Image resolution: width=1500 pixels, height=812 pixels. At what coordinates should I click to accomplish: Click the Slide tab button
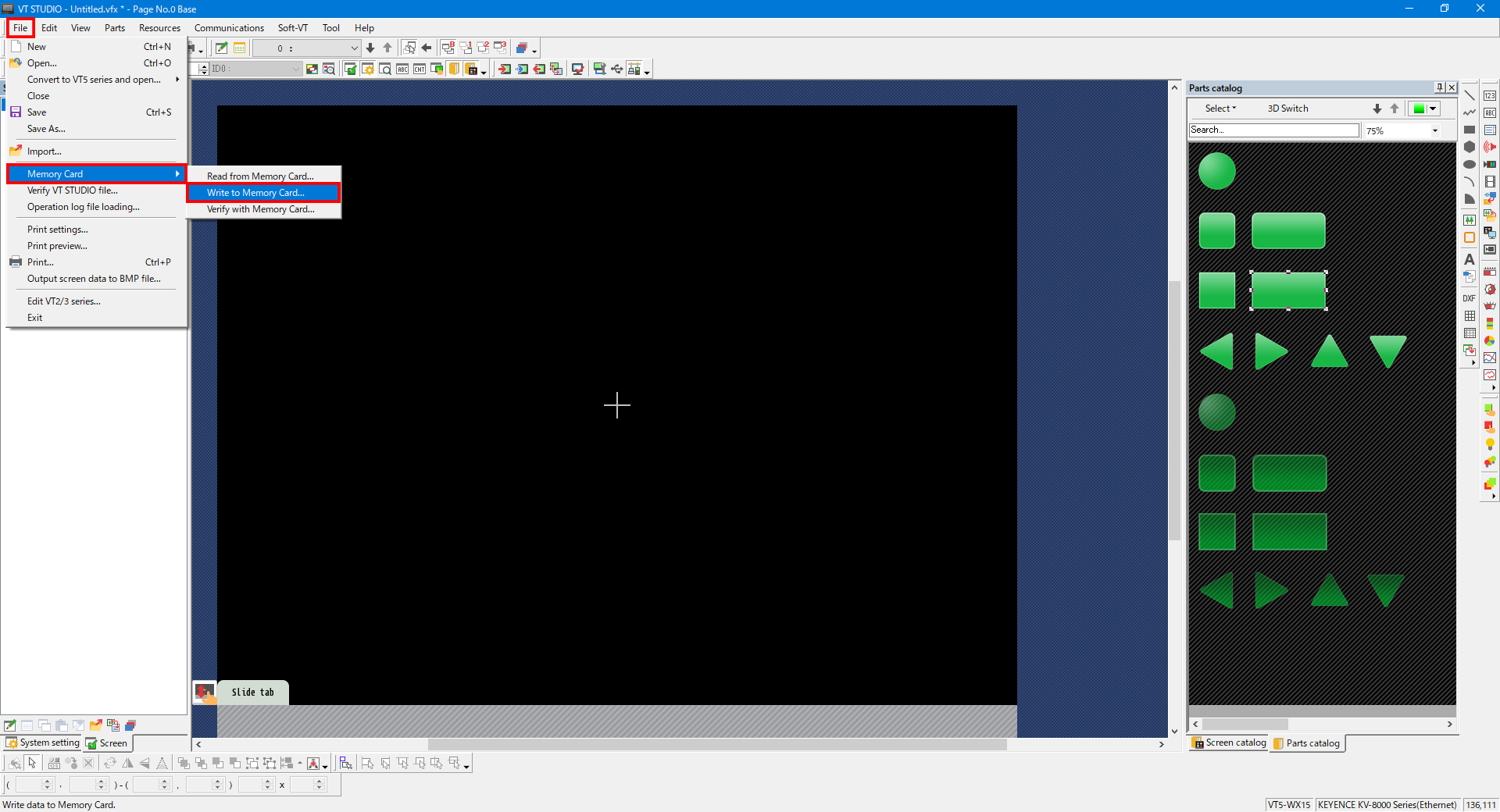(x=252, y=693)
